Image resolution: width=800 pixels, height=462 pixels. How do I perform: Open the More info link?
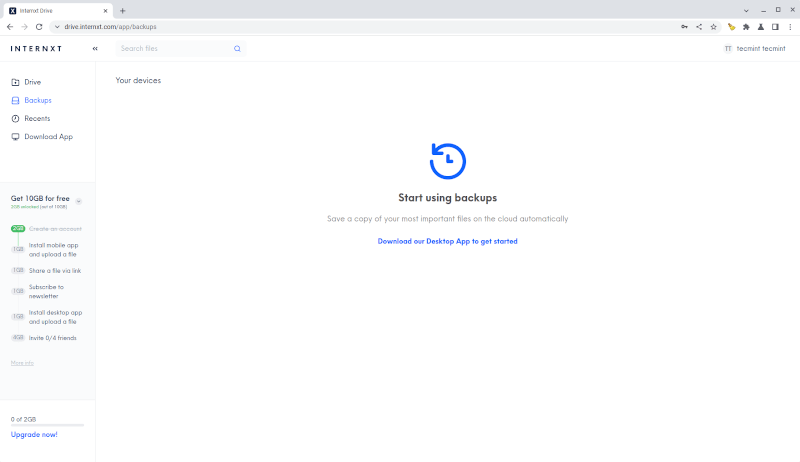(22, 363)
